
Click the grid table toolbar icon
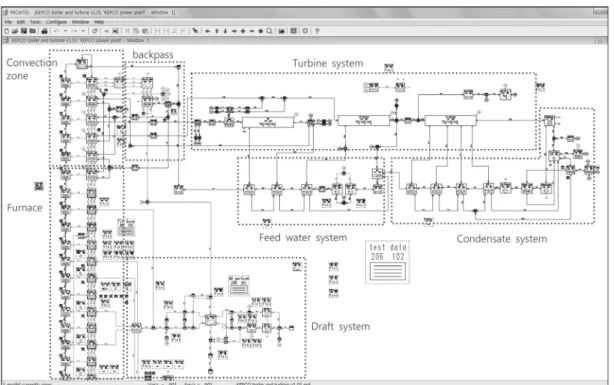(293, 31)
